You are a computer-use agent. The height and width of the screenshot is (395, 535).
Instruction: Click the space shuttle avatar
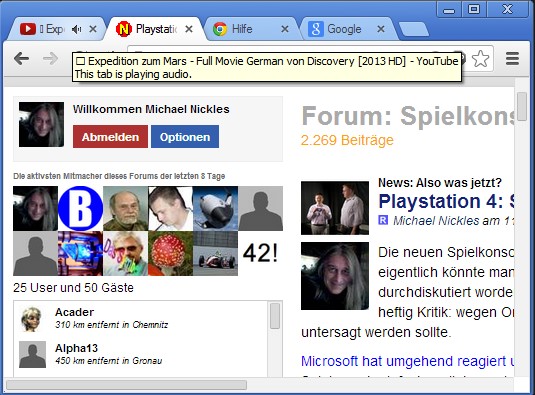[215, 208]
